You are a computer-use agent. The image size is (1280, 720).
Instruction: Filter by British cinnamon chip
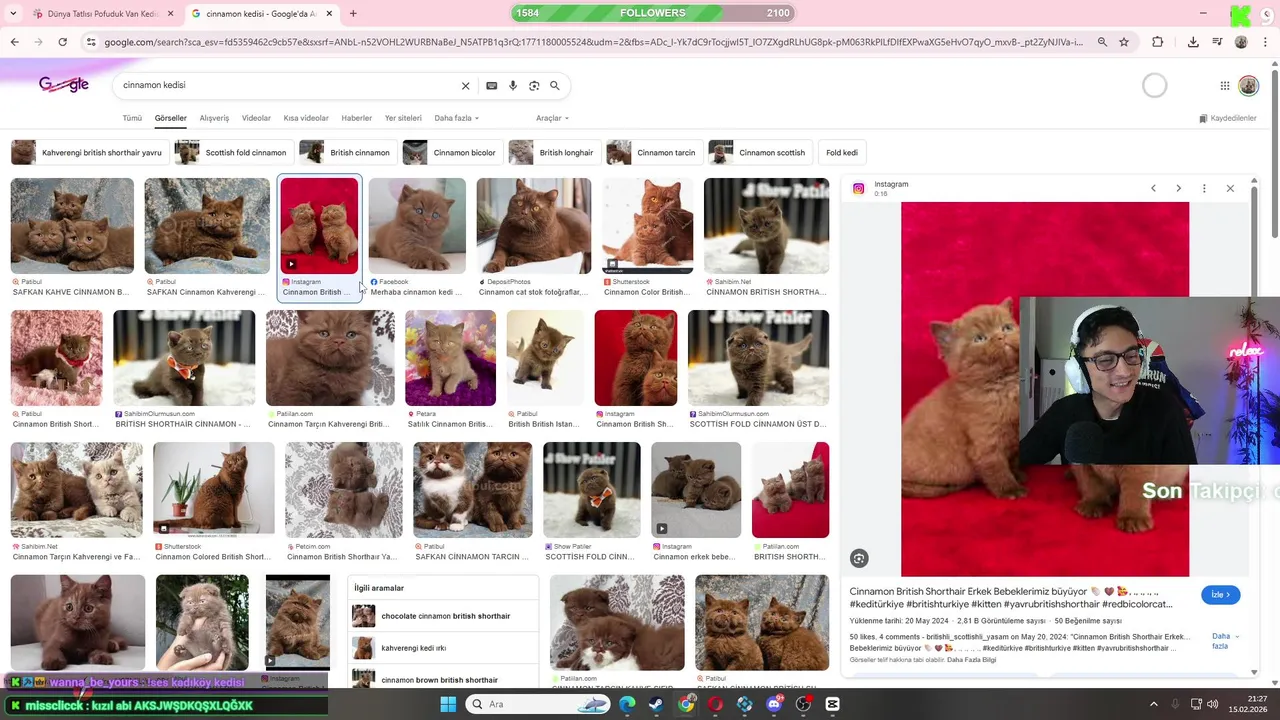click(346, 153)
